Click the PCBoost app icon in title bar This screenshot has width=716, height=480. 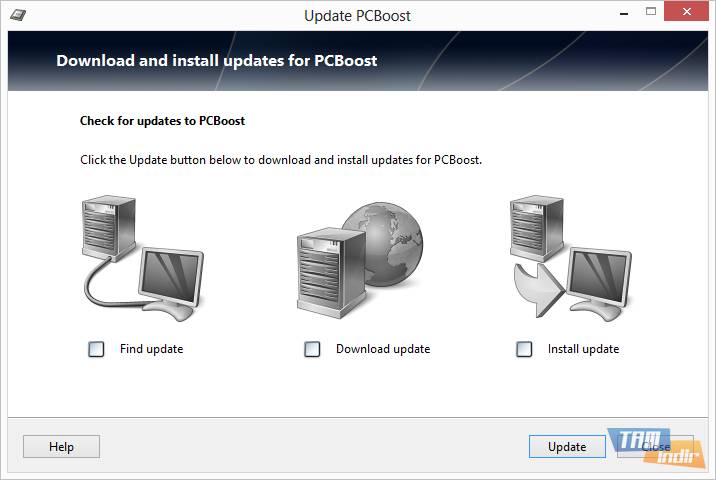(18, 15)
